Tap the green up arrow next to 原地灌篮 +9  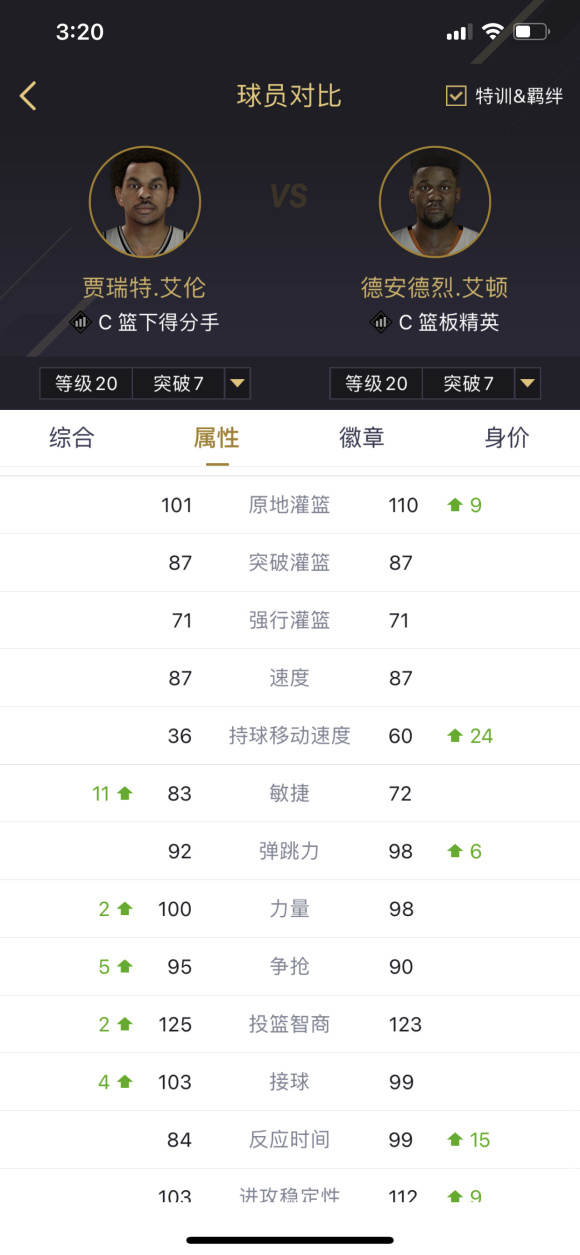coord(455,506)
